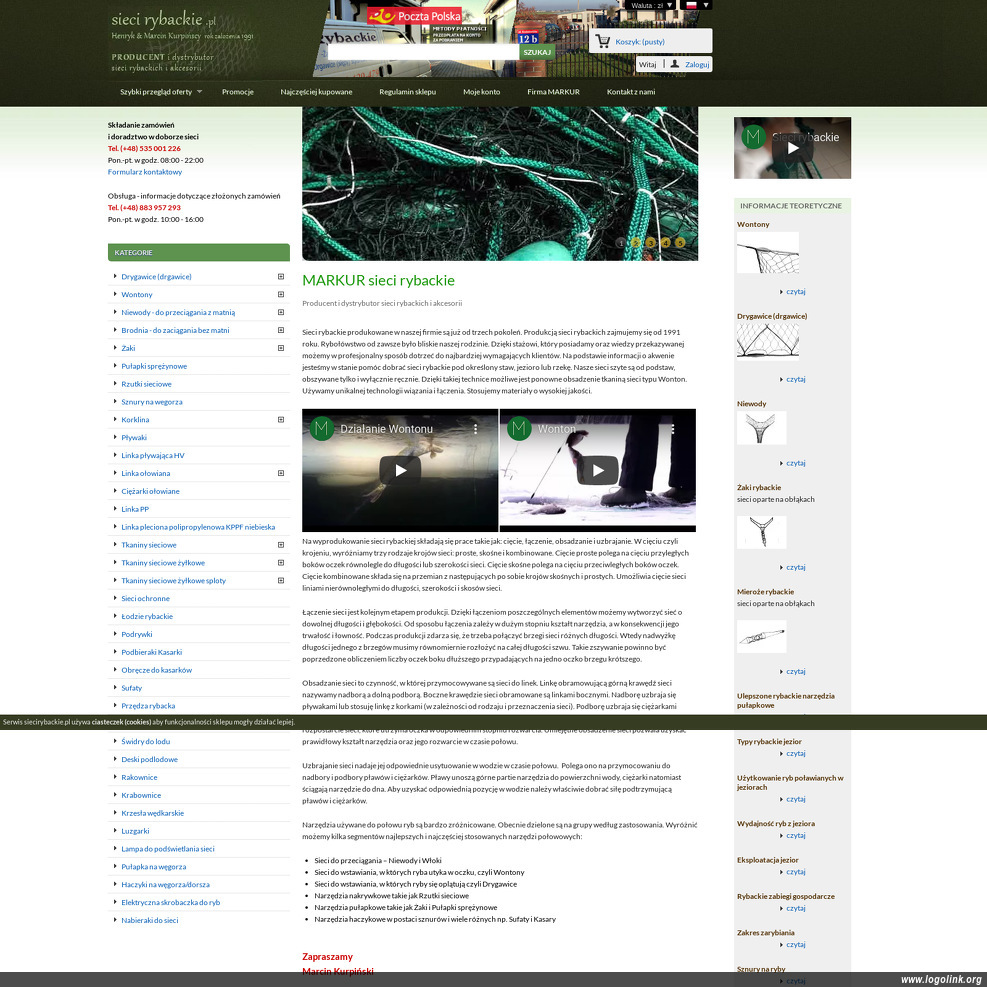Open the Sznury na węgorza category

tap(152, 402)
